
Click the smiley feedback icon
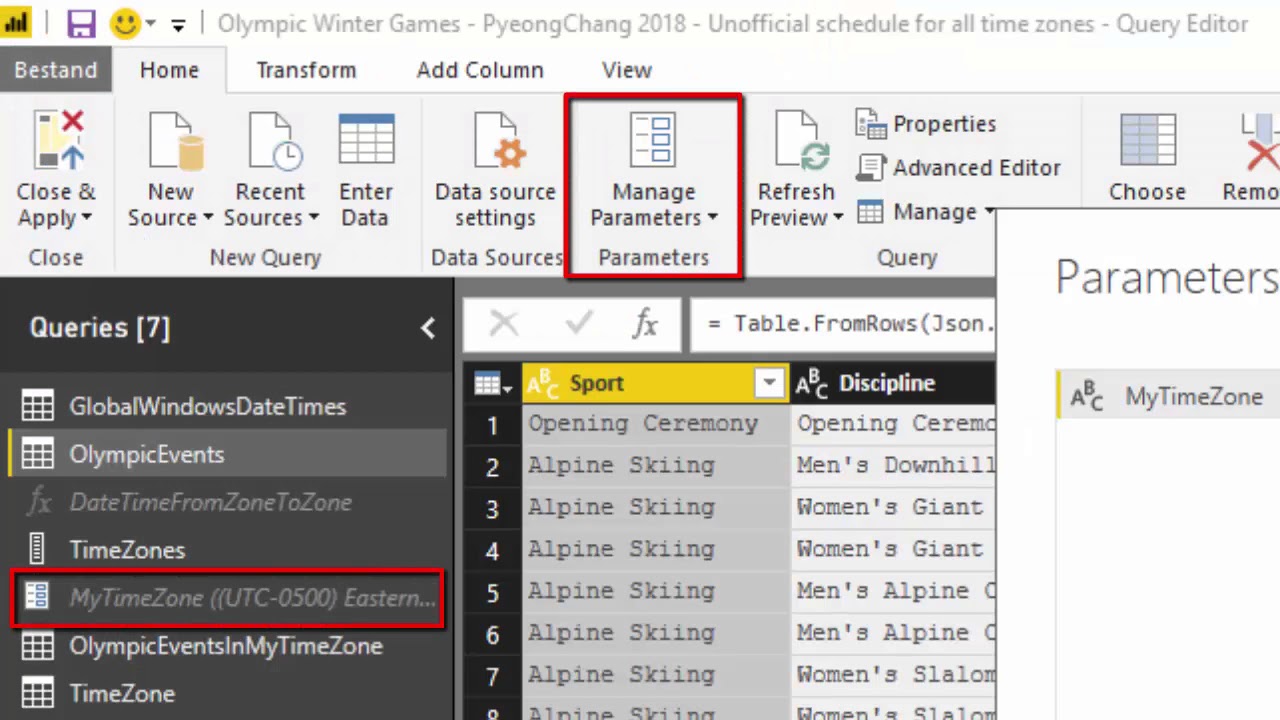pos(125,23)
